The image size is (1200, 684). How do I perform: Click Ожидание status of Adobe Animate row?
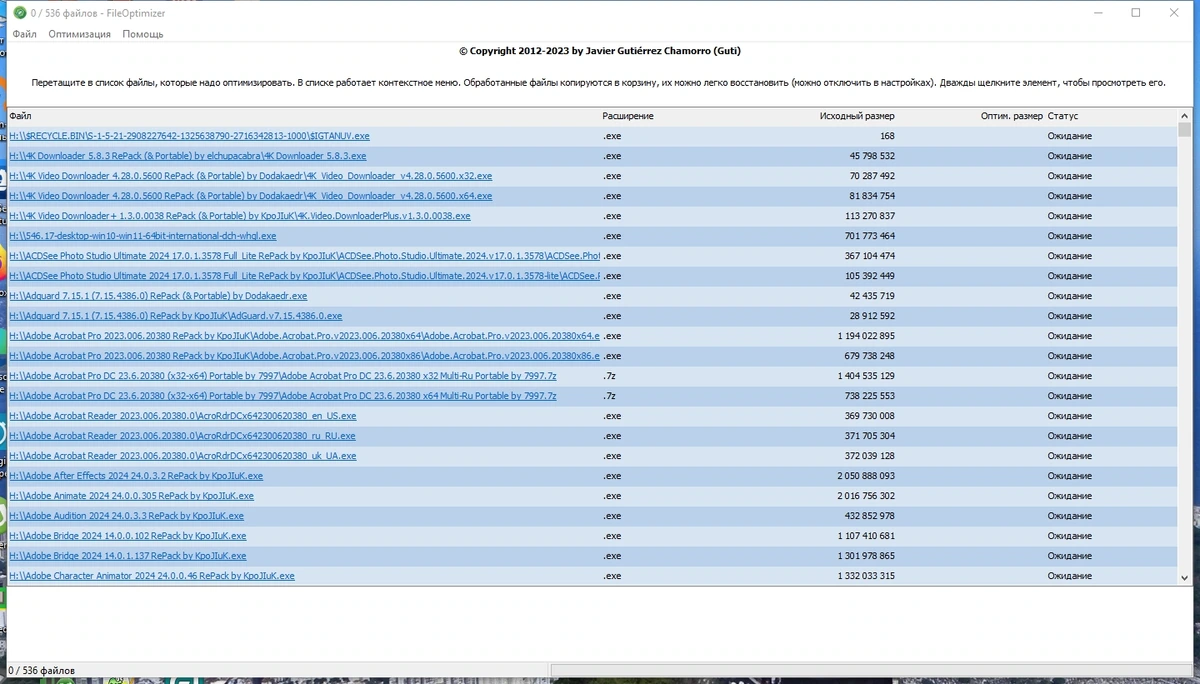tap(1069, 496)
